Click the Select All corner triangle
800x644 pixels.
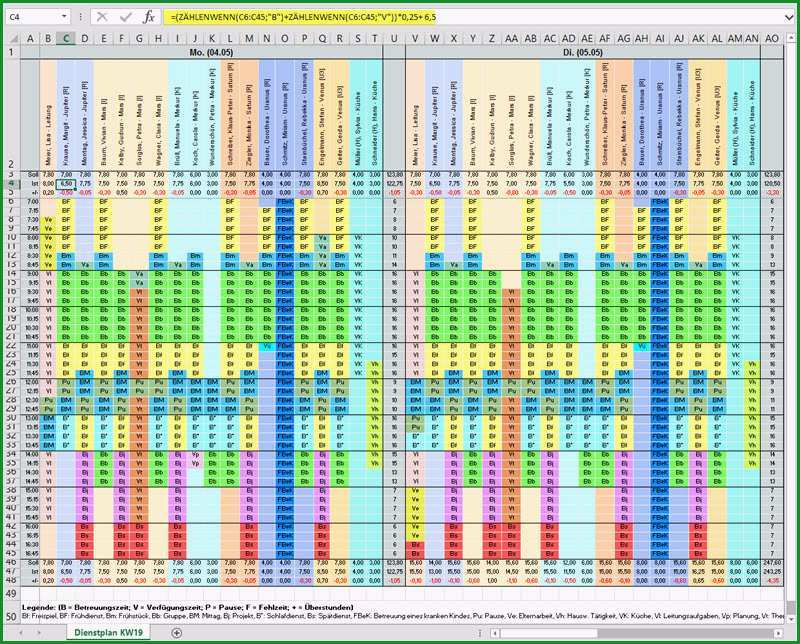13,39
